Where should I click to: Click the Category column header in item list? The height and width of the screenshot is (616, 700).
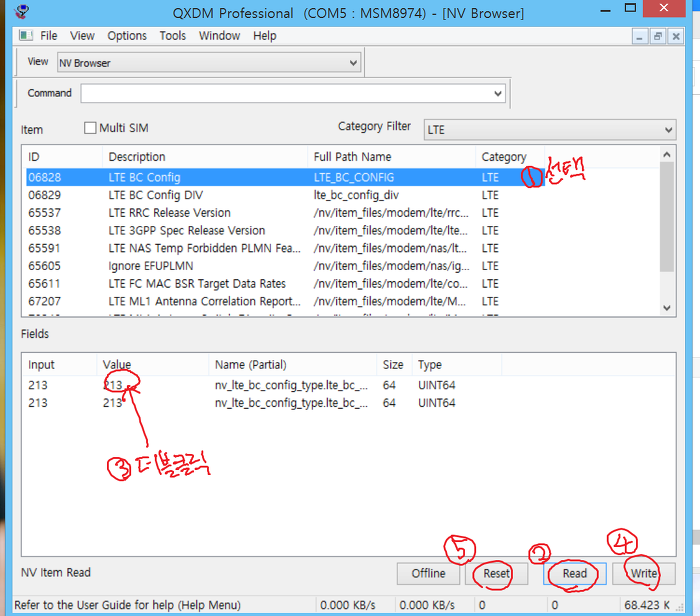tap(510, 157)
